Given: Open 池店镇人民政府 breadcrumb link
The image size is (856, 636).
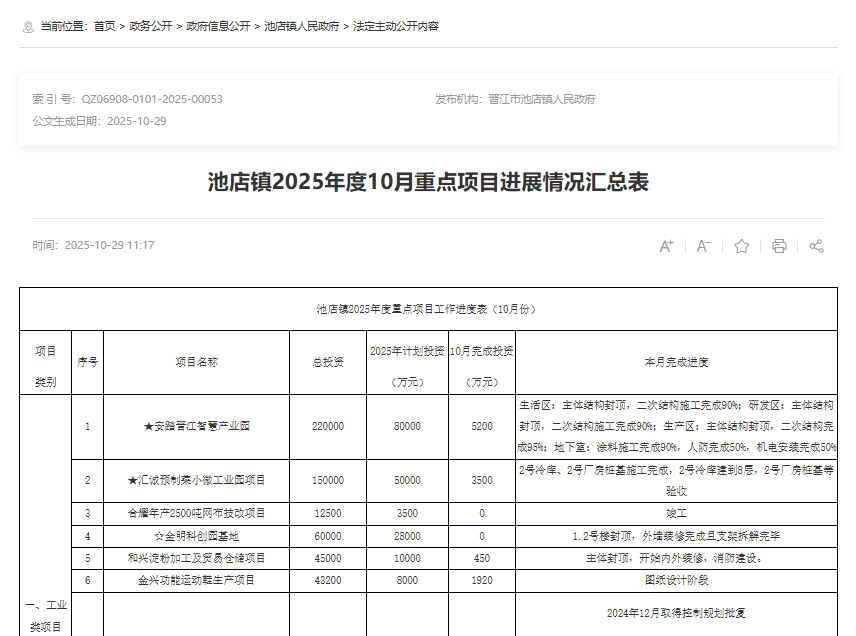Looking at the screenshot, I should tap(303, 26).
